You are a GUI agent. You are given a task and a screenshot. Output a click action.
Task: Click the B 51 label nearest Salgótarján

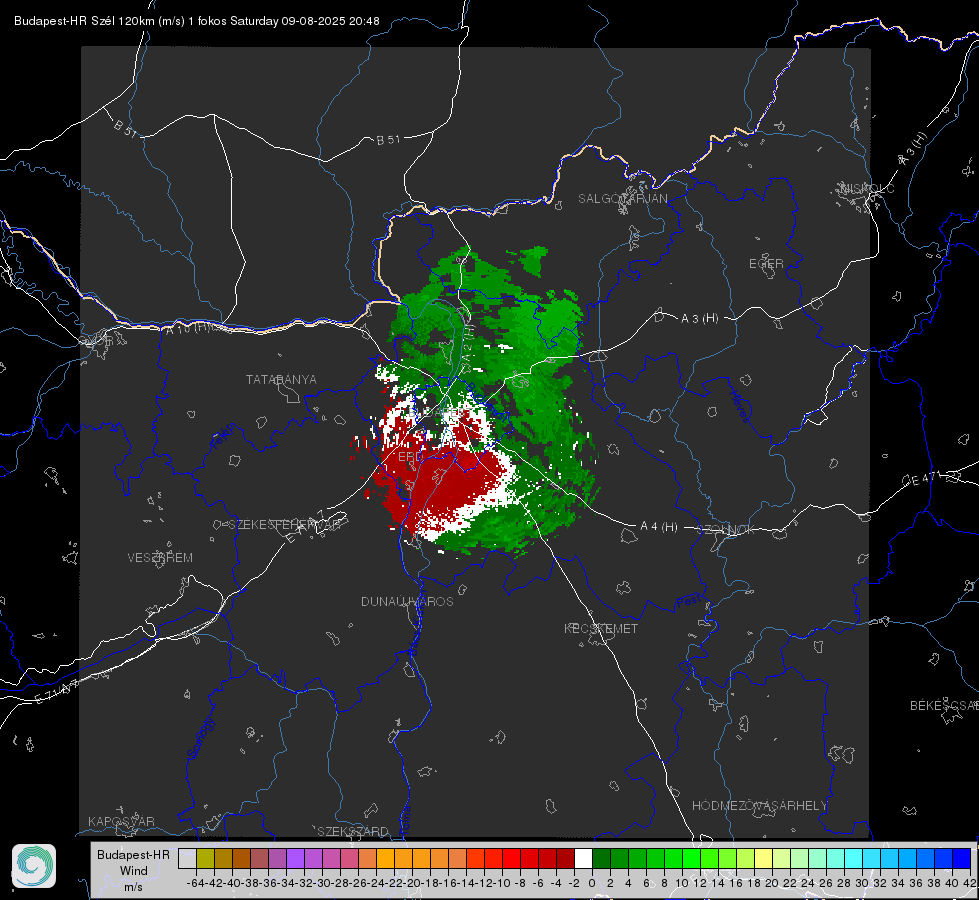coord(388,140)
